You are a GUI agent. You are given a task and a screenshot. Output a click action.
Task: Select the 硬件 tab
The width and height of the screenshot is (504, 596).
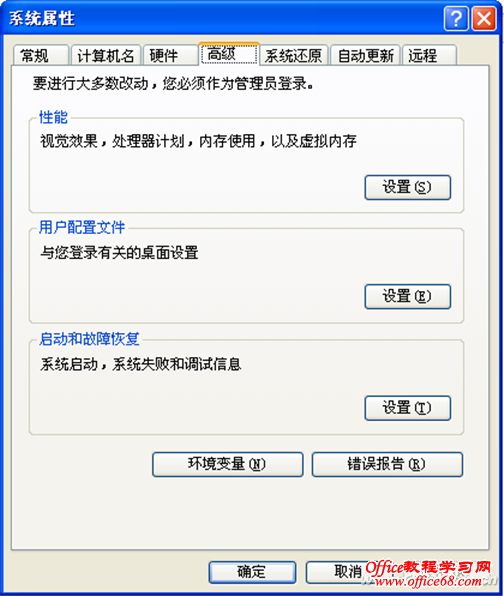[171, 56]
